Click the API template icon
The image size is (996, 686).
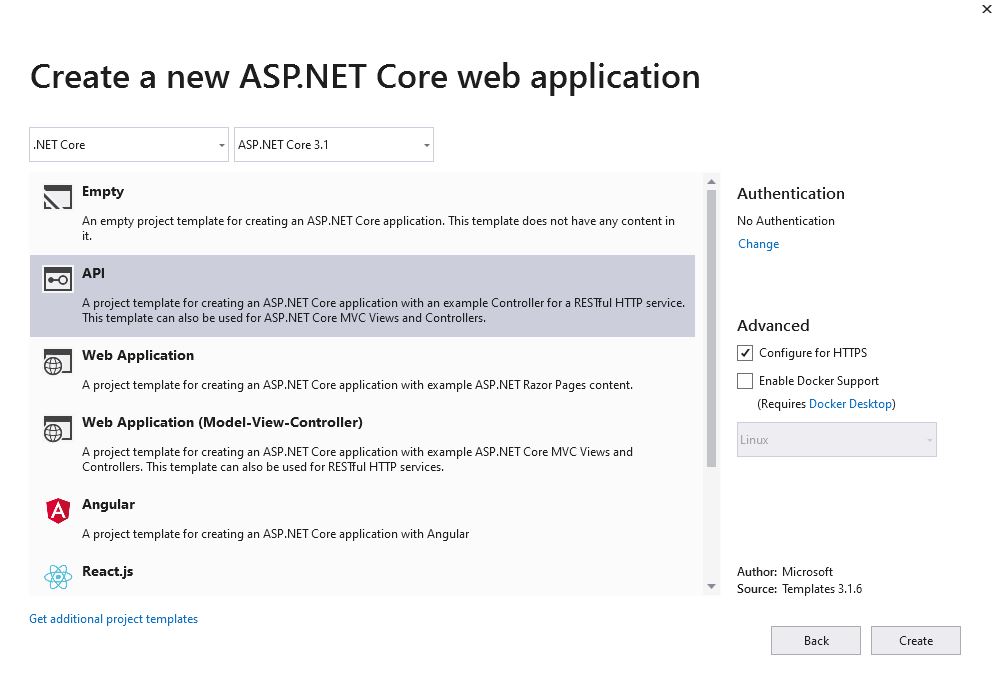tap(57, 277)
